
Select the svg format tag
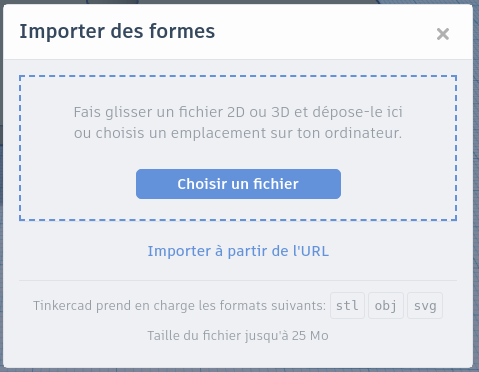425,305
